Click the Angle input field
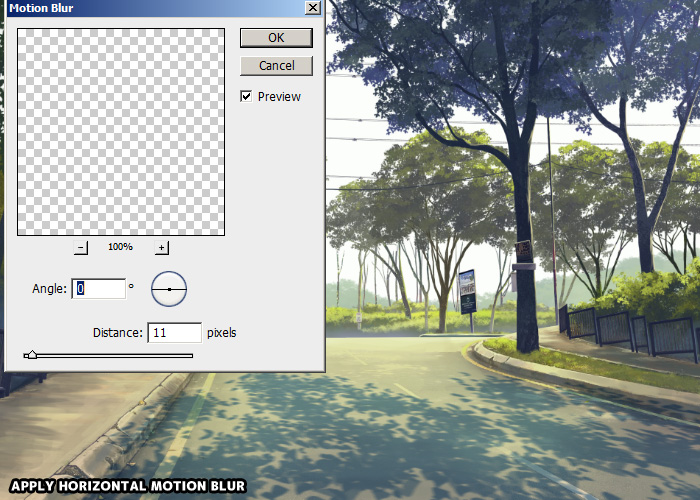Viewport: 700px width, 500px height. click(x=99, y=288)
